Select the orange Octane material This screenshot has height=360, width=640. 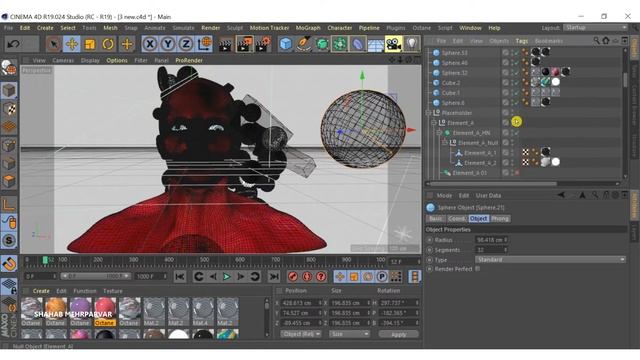[x=56, y=311]
